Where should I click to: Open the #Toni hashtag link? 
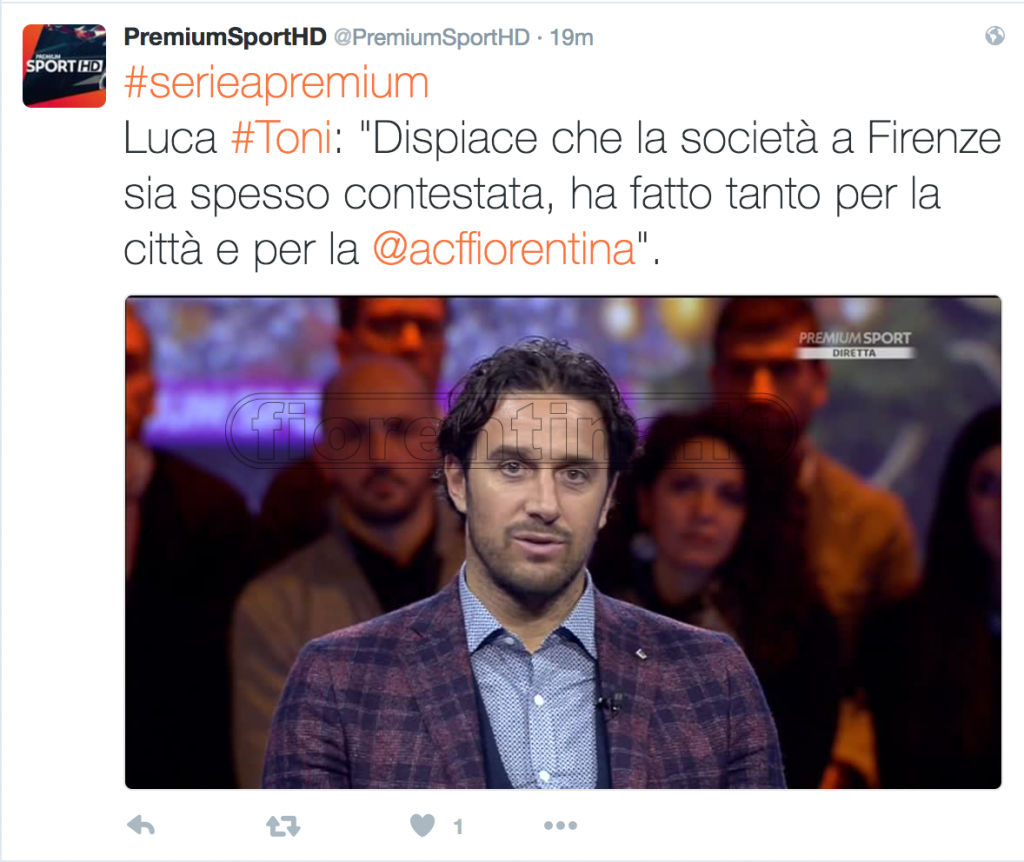[281, 138]
